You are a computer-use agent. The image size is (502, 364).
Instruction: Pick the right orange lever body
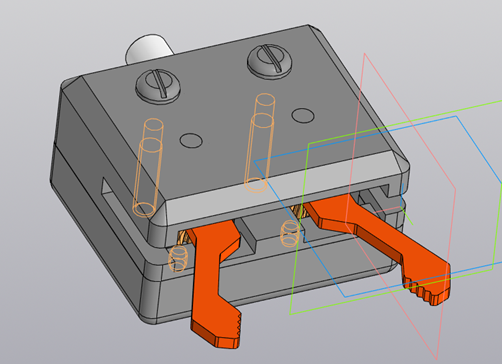coord(377,242)
